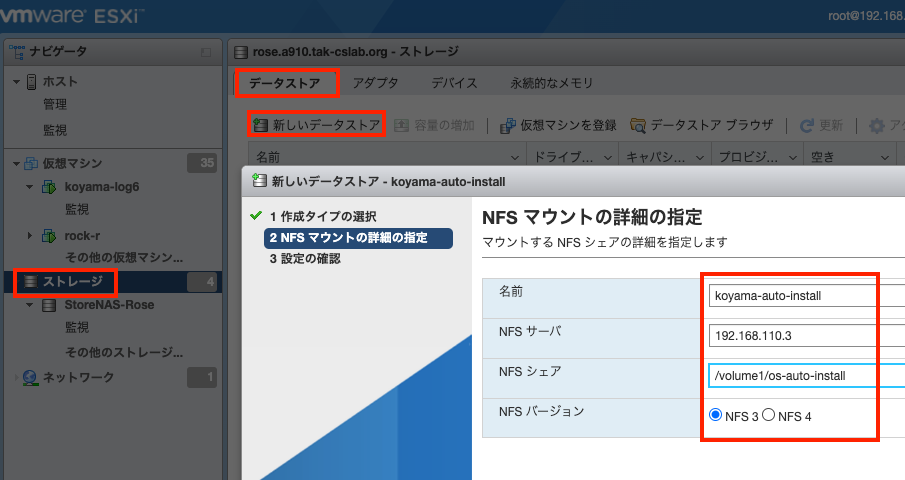Click the StoreNAS-Rose datastore icon
The height and width of the screenshot is (480, 905).
(x=49, y=305)
